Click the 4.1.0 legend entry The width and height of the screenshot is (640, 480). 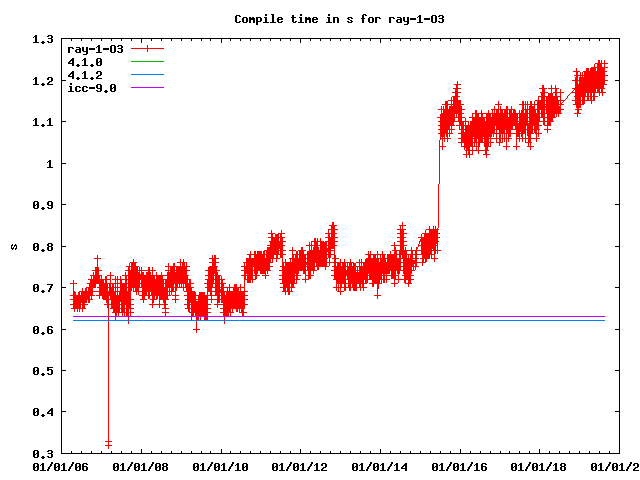click(84, 62)
